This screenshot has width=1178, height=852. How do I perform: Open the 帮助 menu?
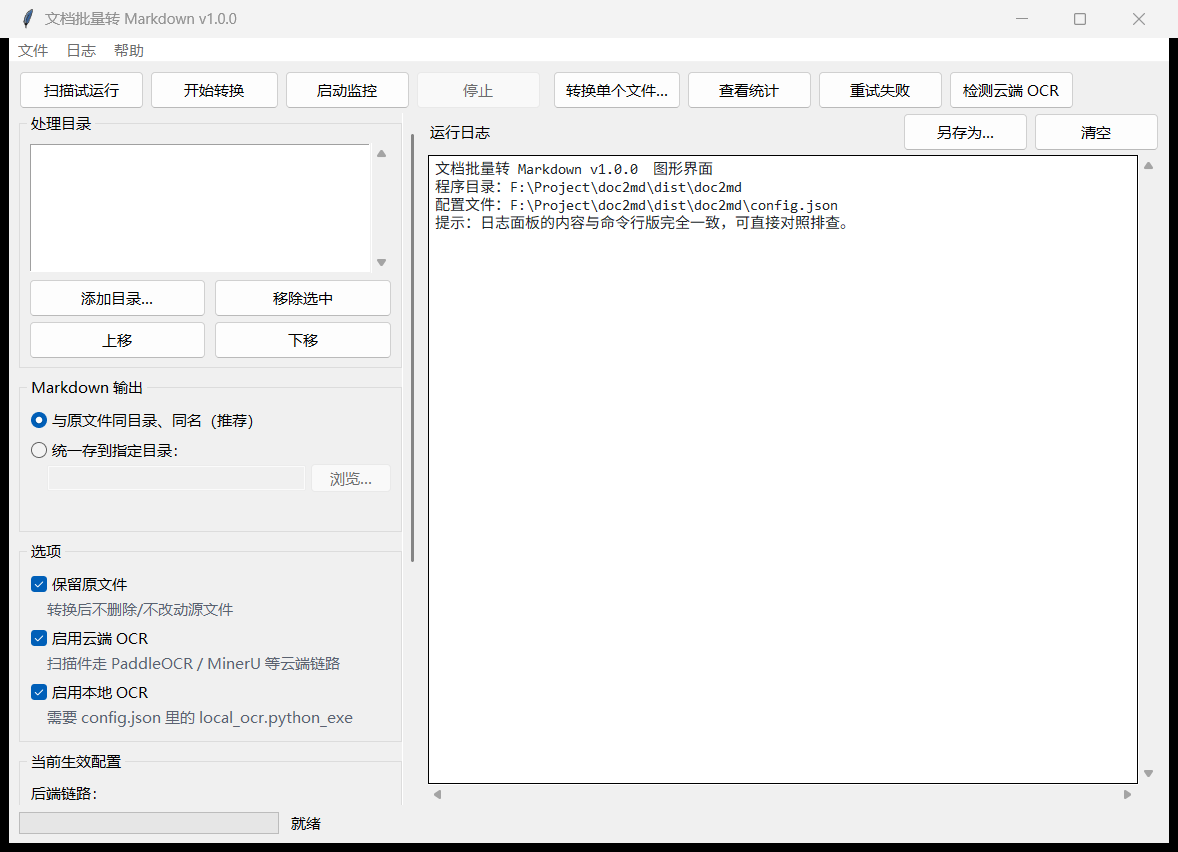tap(128, 50)
